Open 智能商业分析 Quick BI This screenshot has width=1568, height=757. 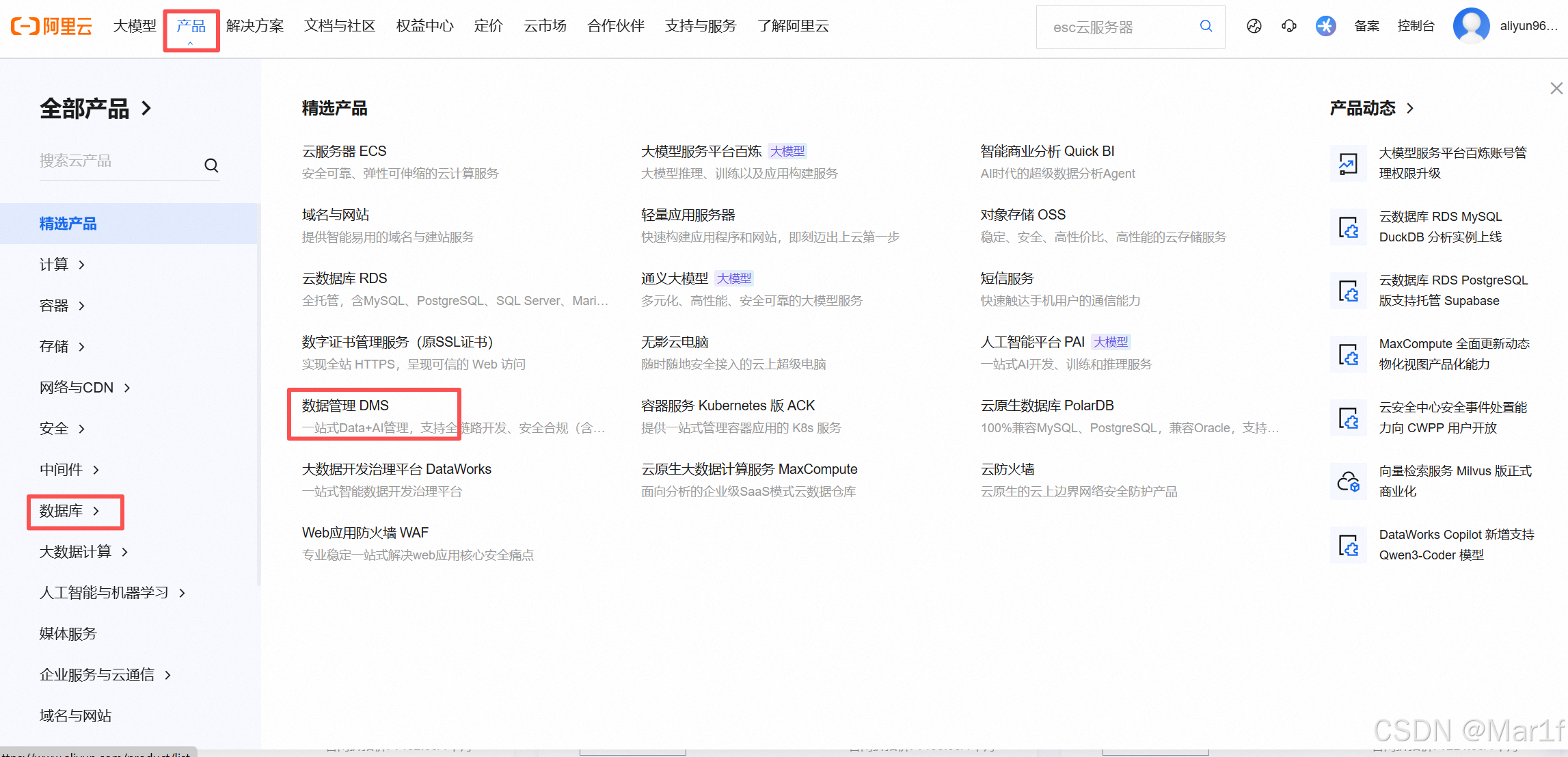[x=1047, y=151]
